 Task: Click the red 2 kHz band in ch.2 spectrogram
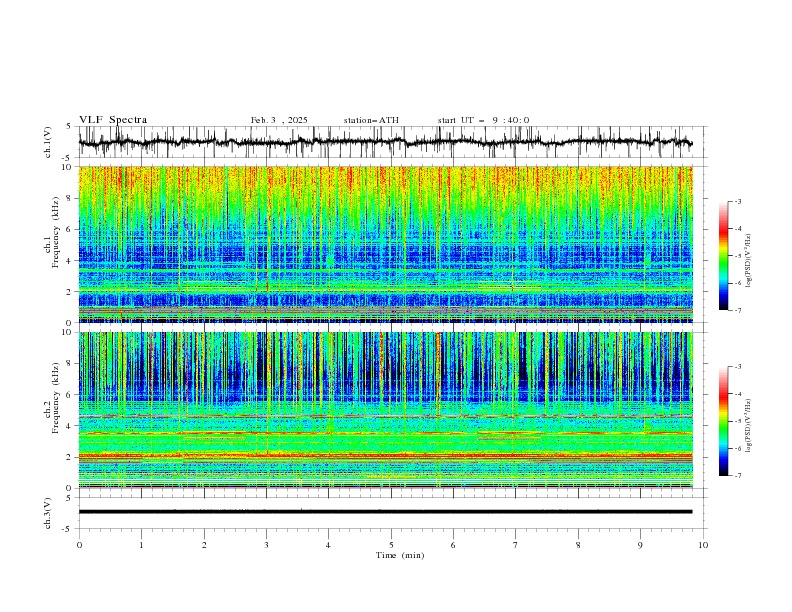[386, 456]
